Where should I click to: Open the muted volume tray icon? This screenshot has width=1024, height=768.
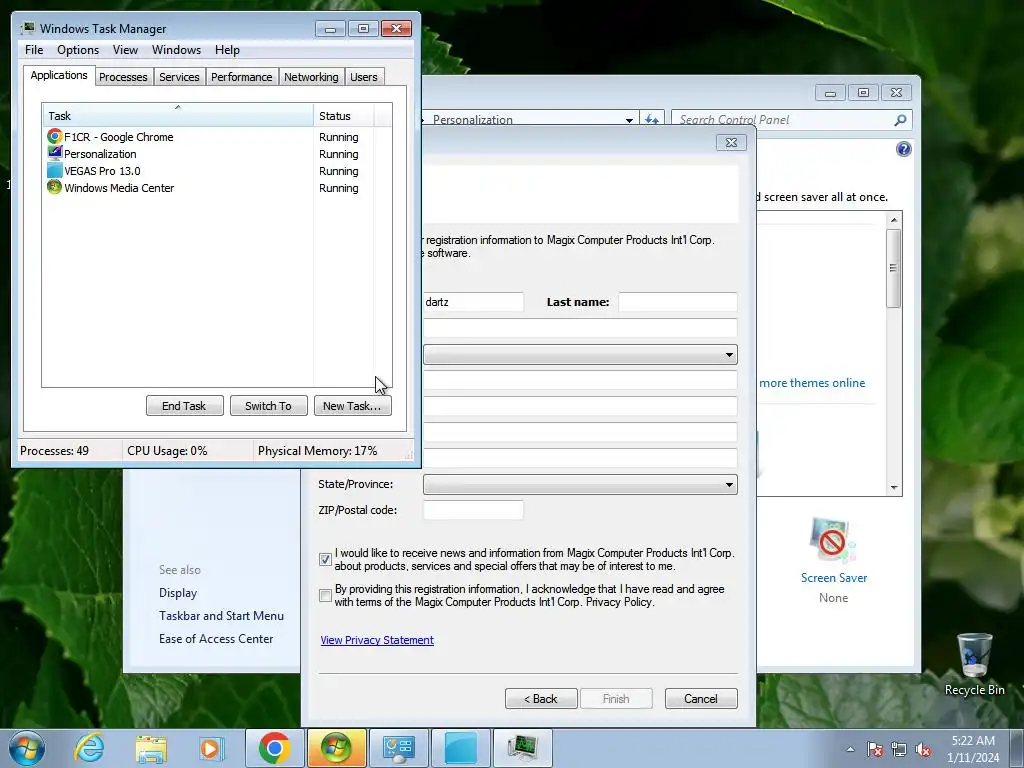pyautogui.click(x=923, y=749)
